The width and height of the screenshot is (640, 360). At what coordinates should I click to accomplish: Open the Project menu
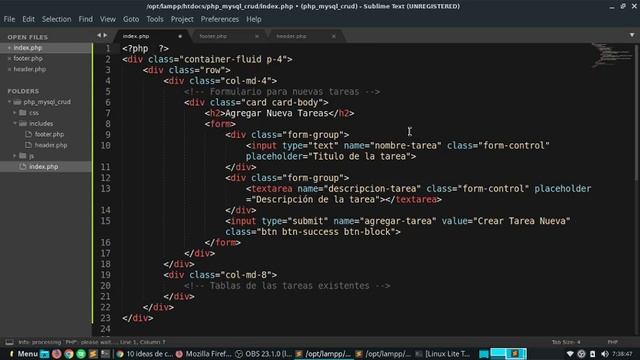click(x=182, y=19)
